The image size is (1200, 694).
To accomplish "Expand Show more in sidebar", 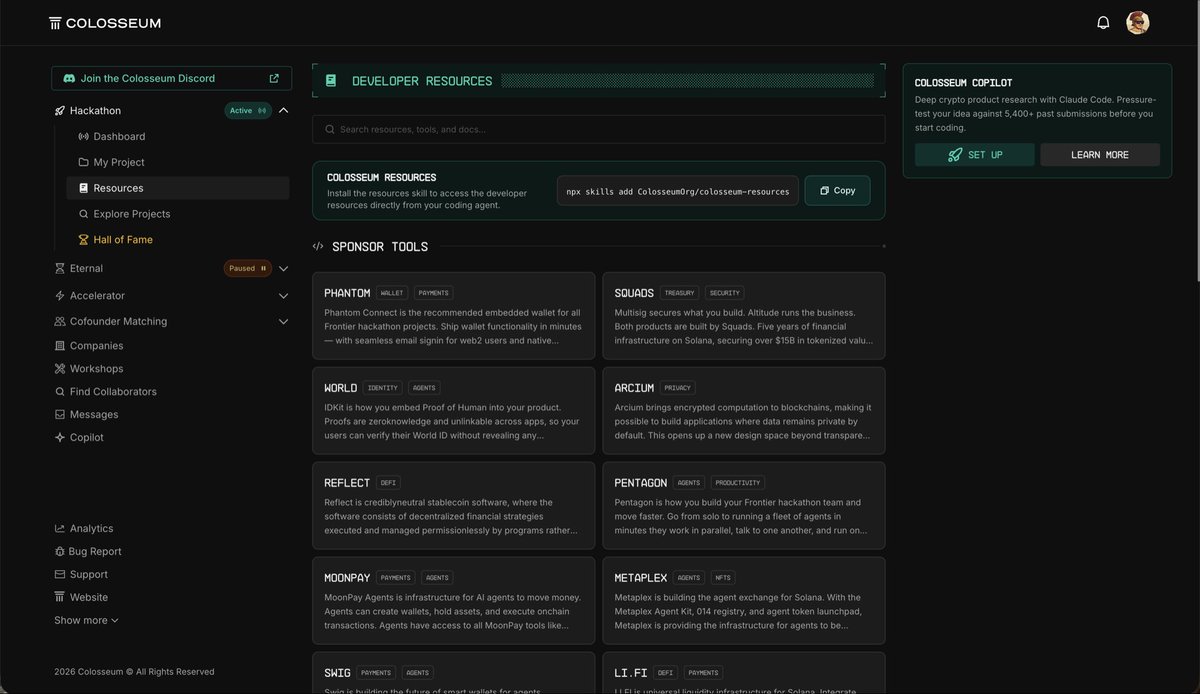I will click(x=86, y=621).
